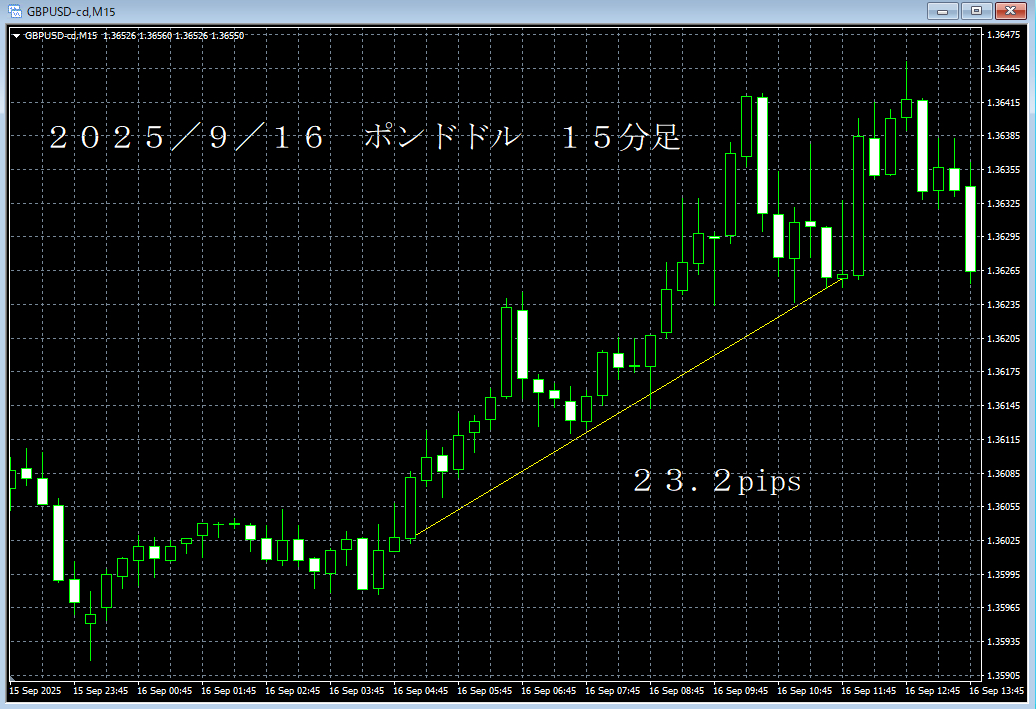Close the GBPUSD-cd,M15 chart window
Image resolution: width=1036 pixels, height=709 pixels.
[x=1010, y=11]
